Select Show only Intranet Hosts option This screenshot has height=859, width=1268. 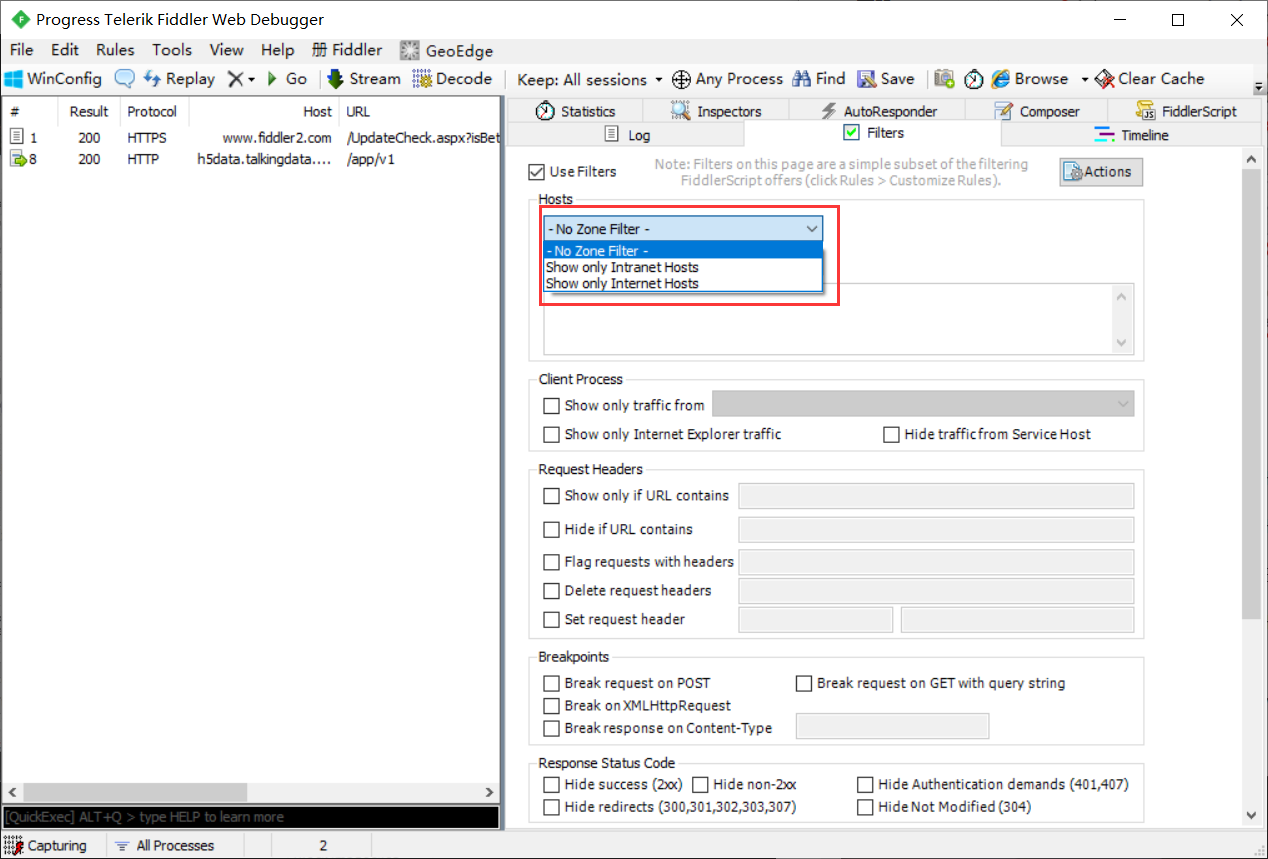coord(622,268)
